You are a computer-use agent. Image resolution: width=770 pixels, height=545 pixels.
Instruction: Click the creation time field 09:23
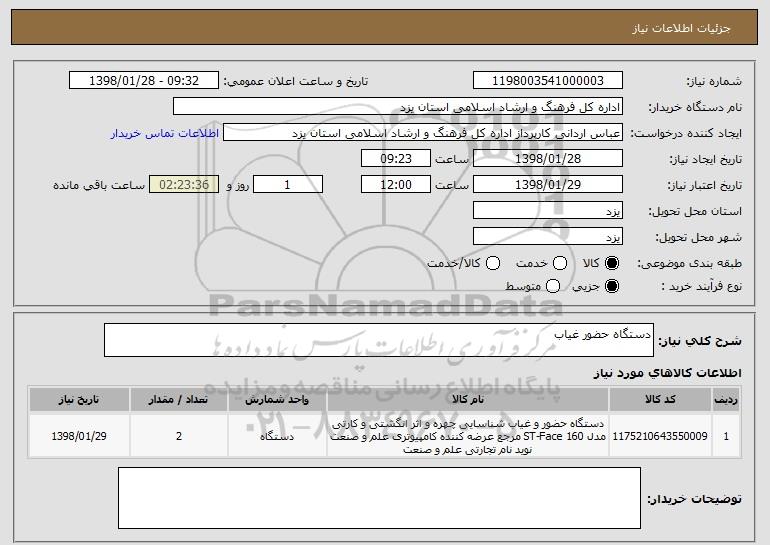tap(396, 159)
